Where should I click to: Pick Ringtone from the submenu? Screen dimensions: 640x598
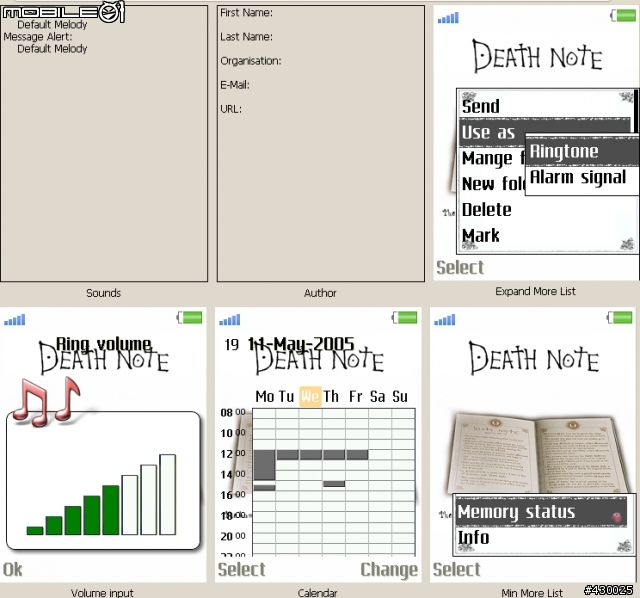click(x=582, y=151)
